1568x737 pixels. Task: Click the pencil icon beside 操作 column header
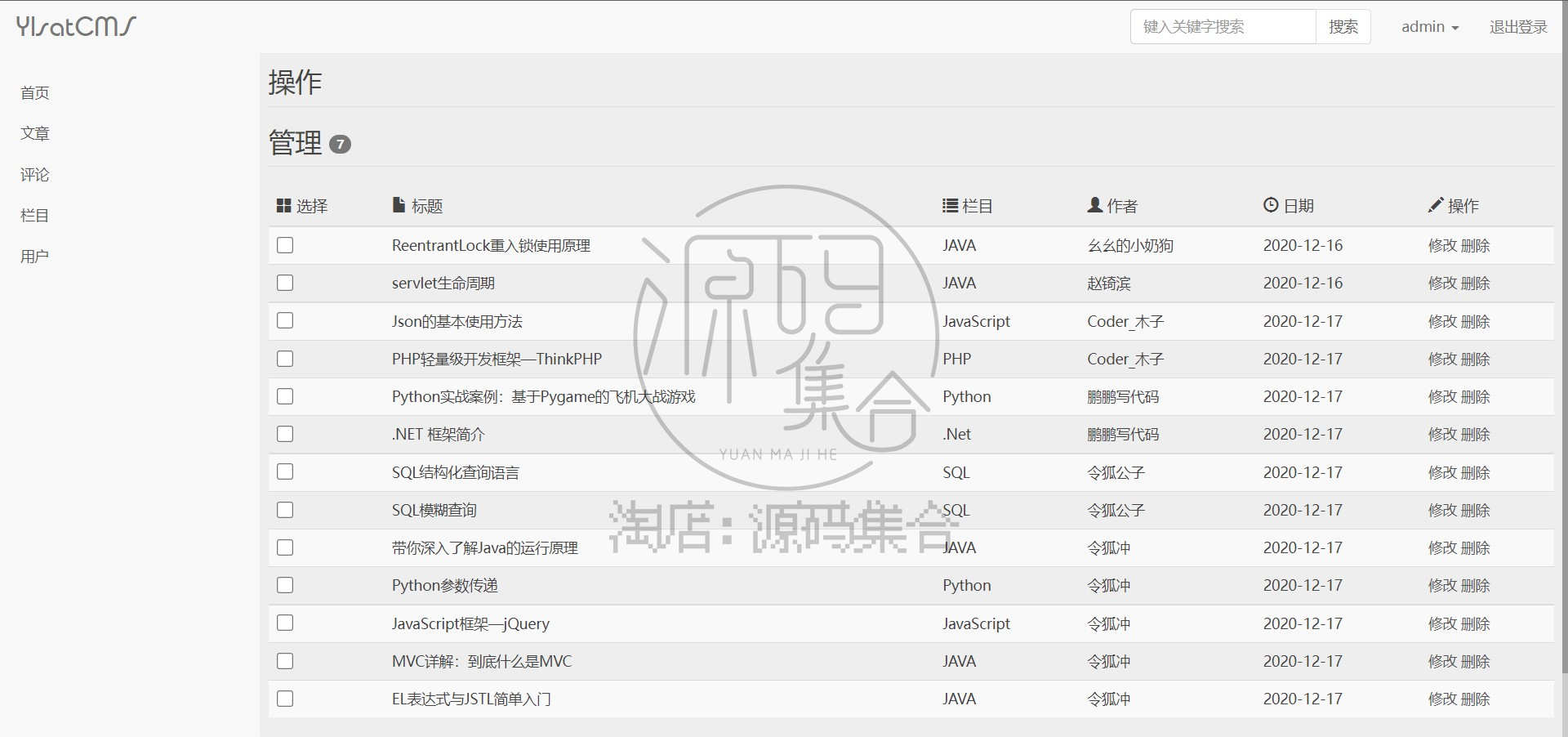tap(1436, 205)
